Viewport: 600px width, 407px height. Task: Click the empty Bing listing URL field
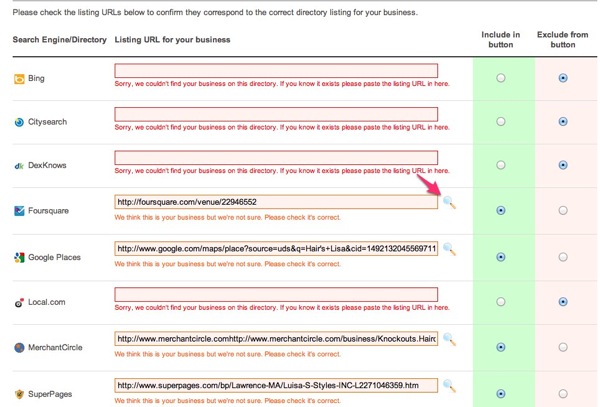(x=276, y=71)
